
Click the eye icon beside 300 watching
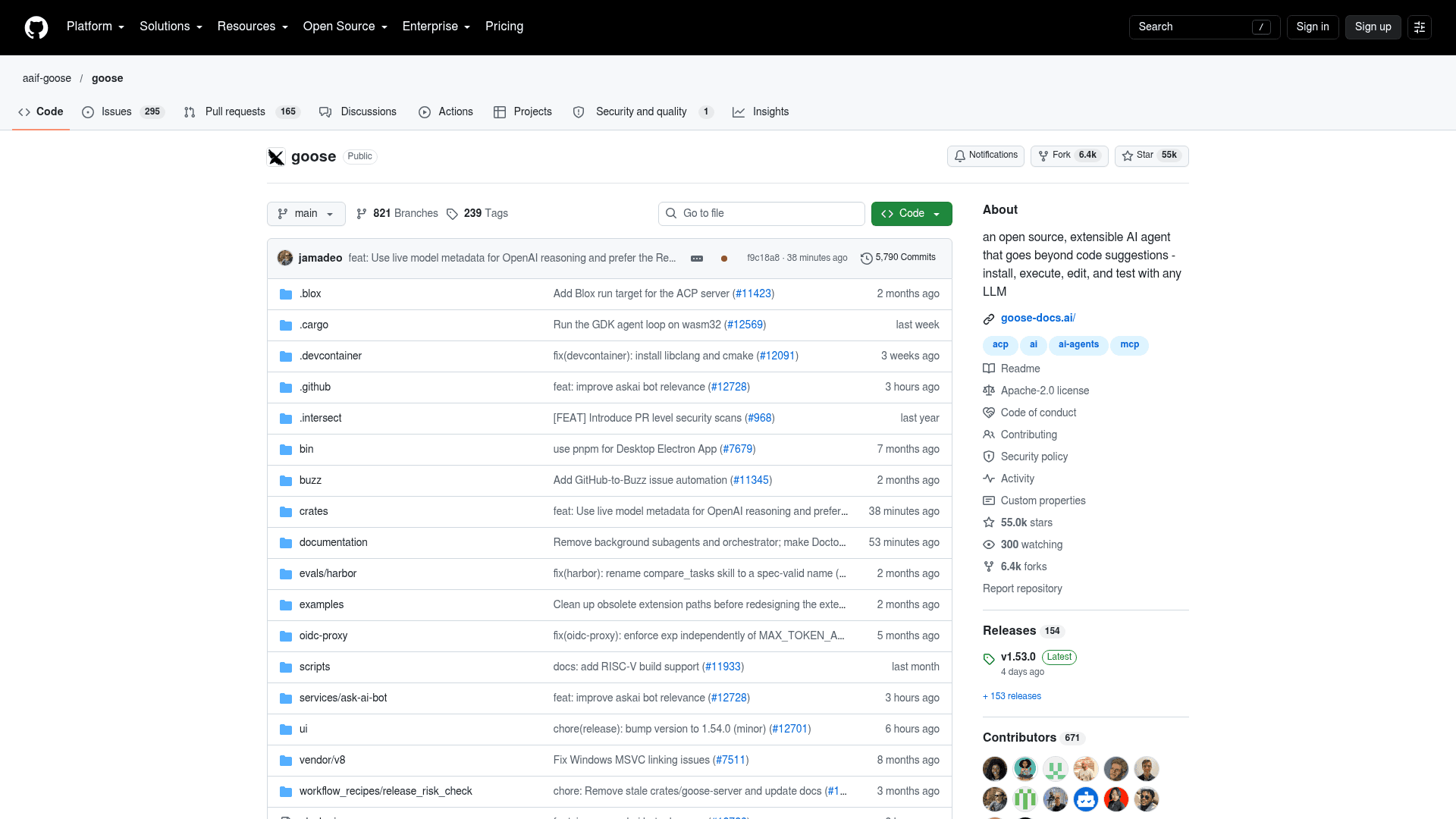click(x=989, y=544)
